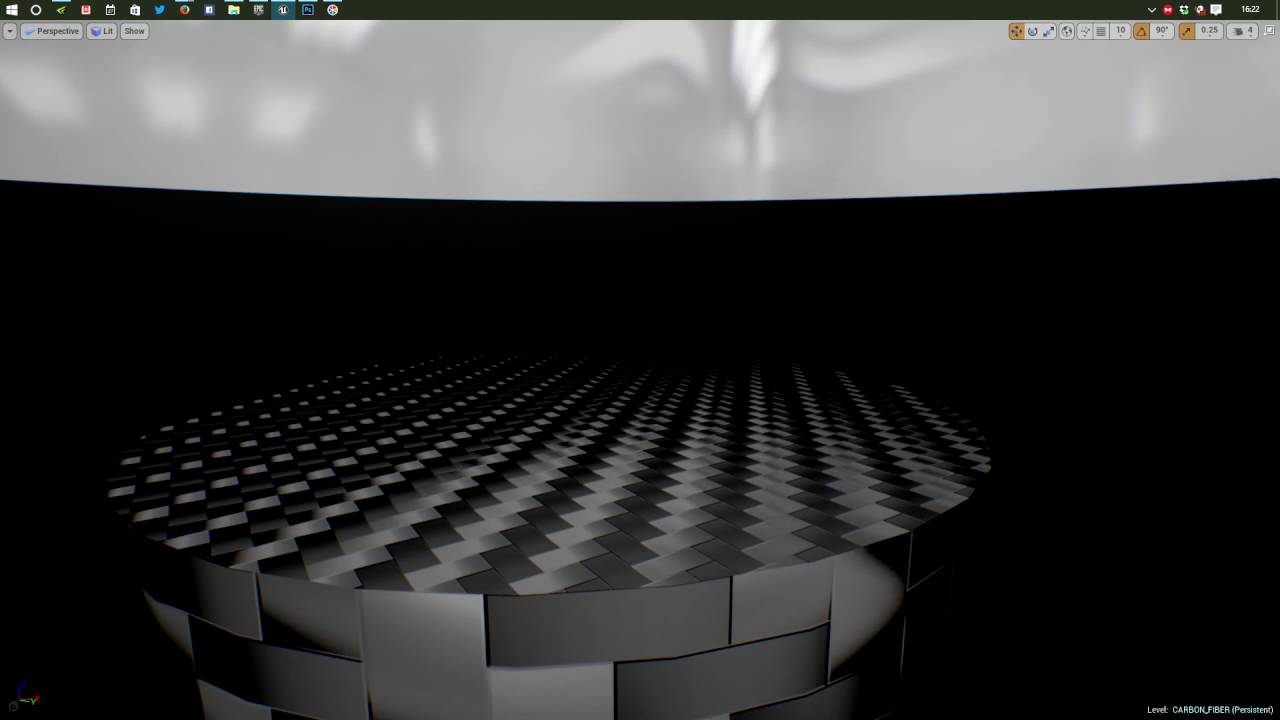Select the translate gizmo tool
This screenshot has width=1280, height=720.
coord(1016,31)
